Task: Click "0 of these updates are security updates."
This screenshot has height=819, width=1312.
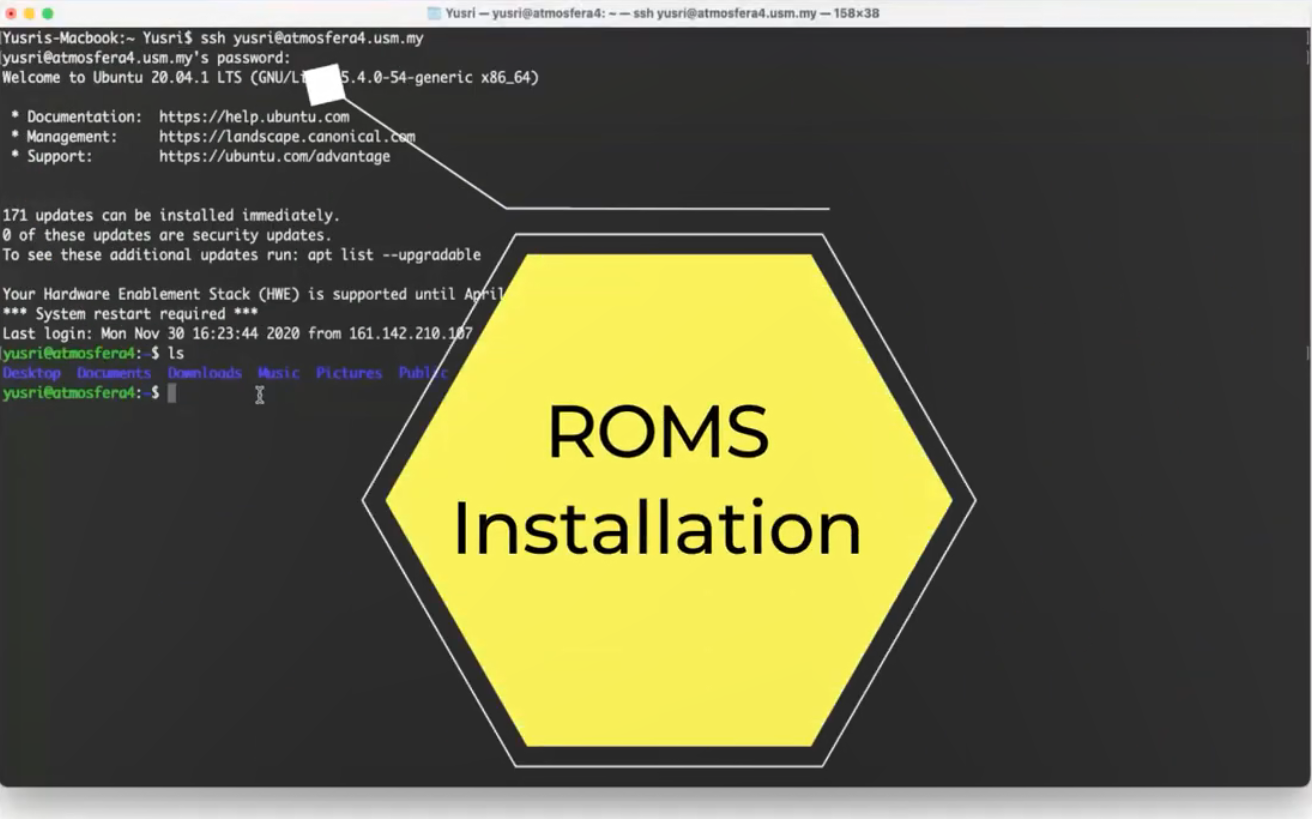Action: 167,236
